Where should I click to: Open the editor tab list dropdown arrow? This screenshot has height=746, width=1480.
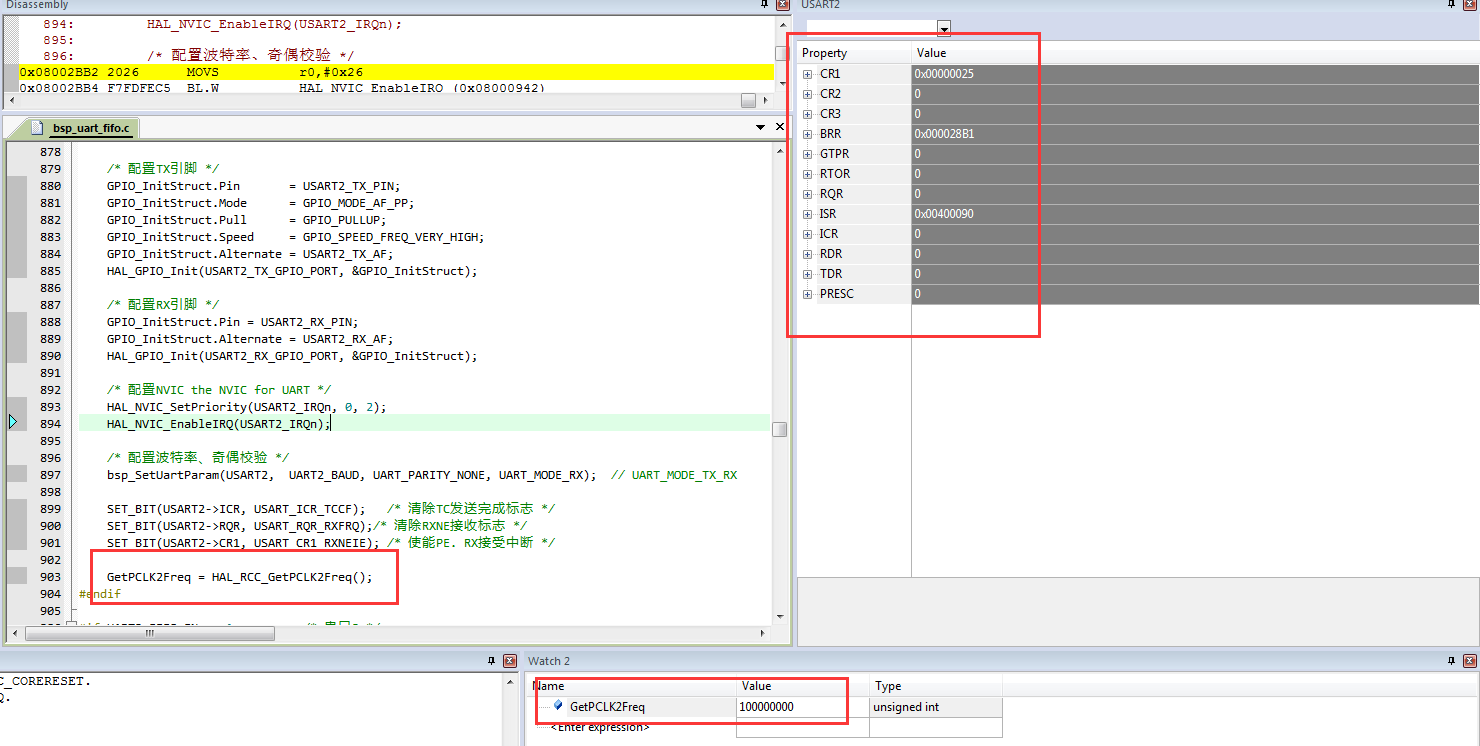(760, 128)
